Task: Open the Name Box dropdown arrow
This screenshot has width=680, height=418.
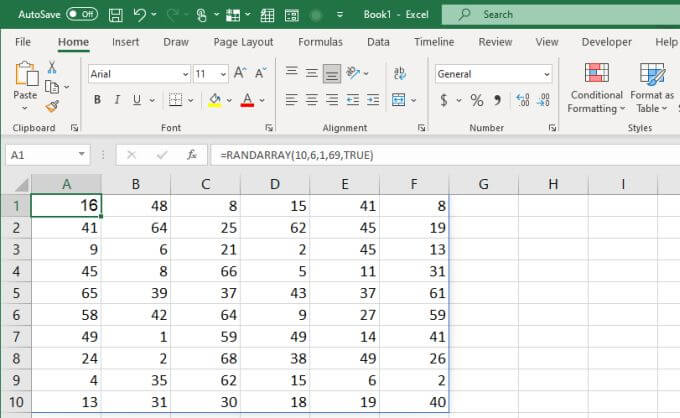Action: (81, 154)
